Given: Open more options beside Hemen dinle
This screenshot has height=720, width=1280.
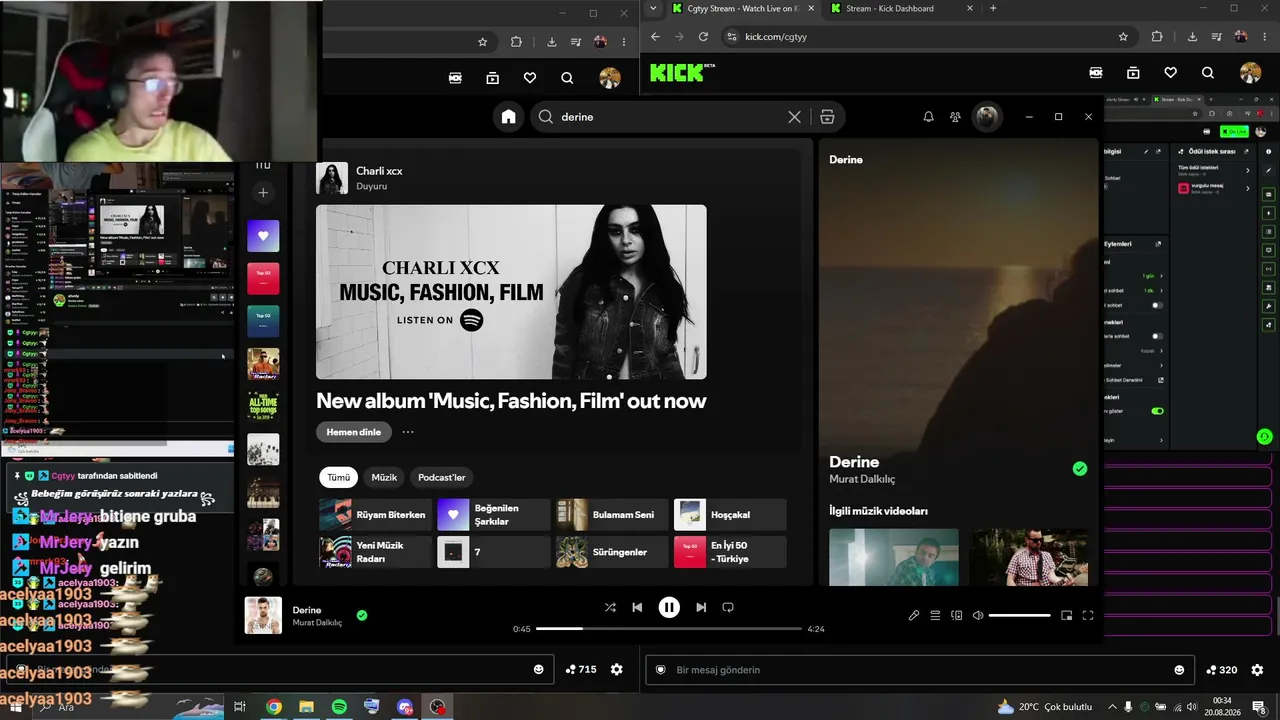Looking at the screenshot, I should (x=408, y=432).
